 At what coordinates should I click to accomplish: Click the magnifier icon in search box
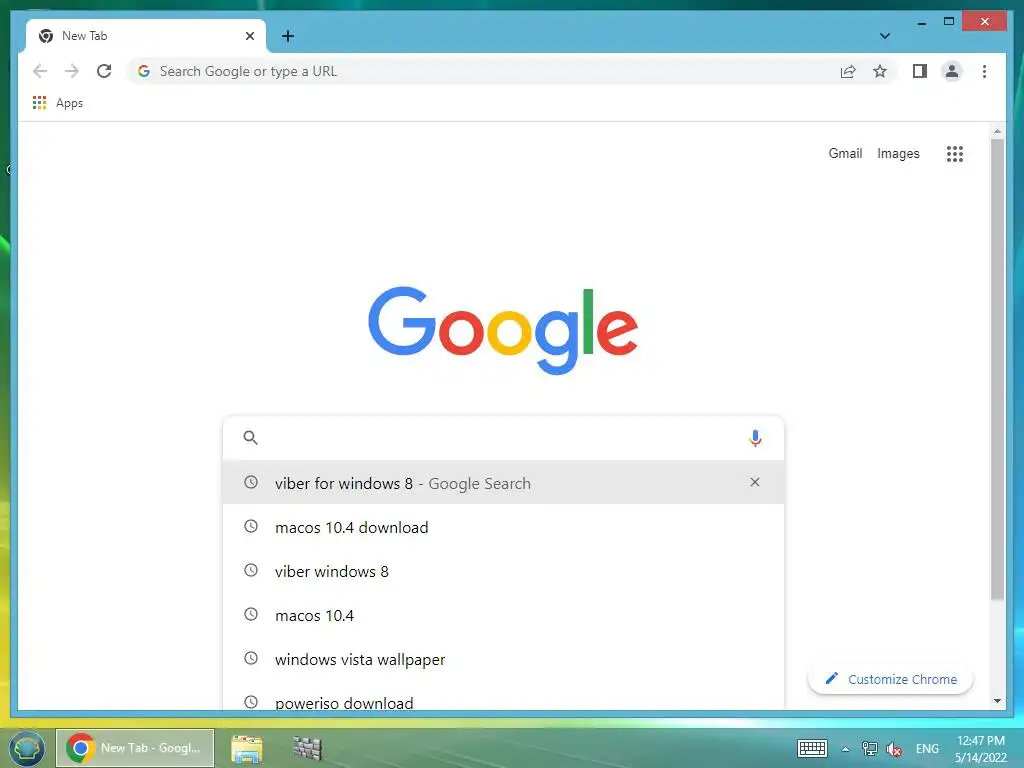(x=251, y=438)
